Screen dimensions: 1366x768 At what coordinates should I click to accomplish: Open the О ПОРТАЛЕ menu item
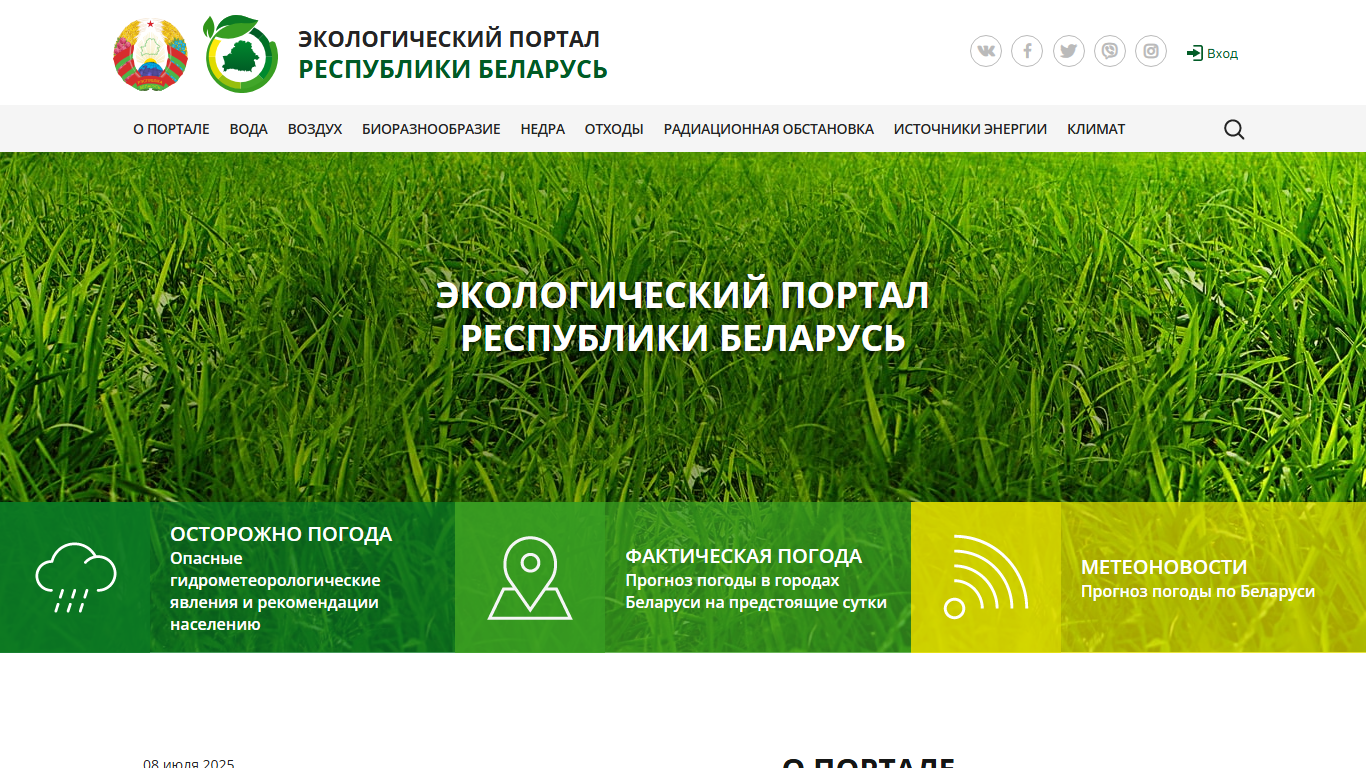click(x=172, y=129)
